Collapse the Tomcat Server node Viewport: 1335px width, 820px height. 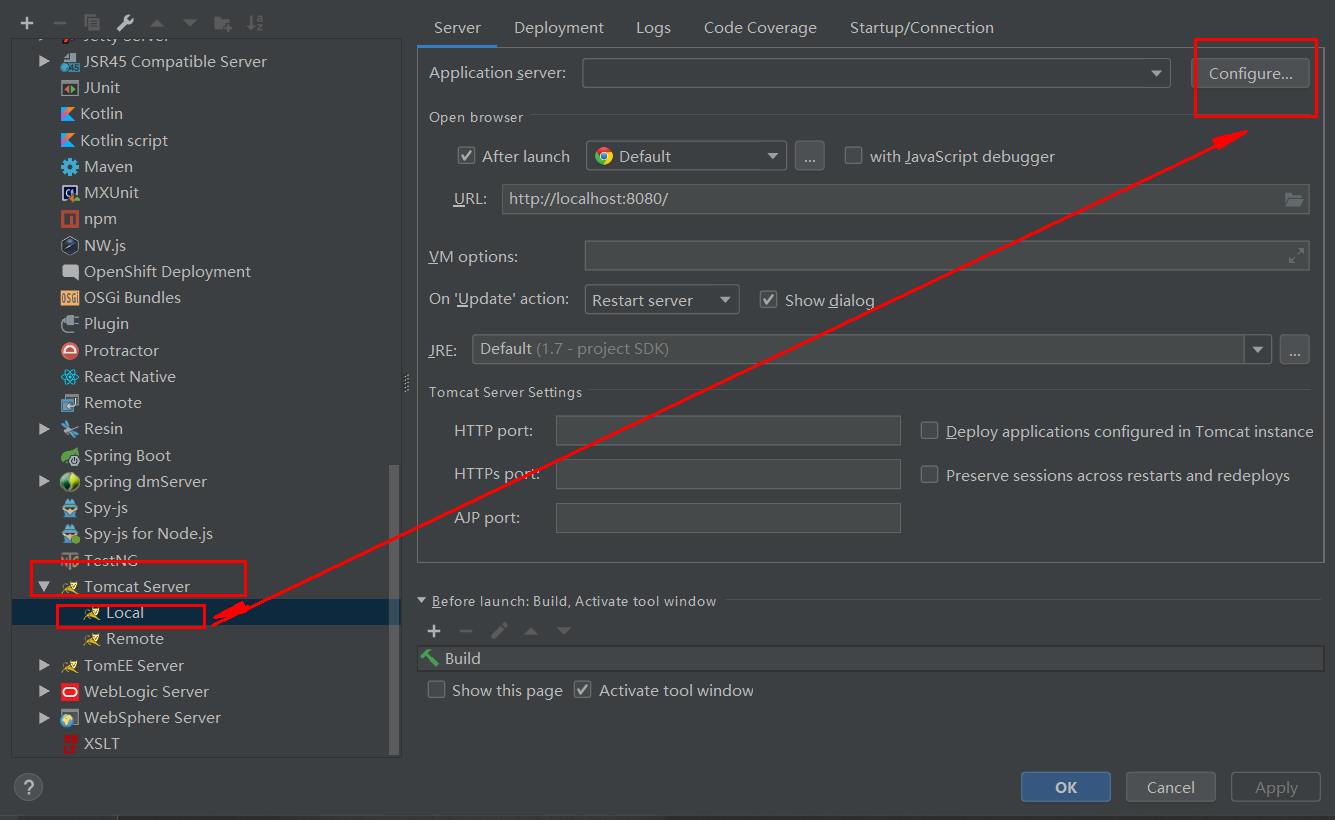pyautogui.click(x=44, y=587)
